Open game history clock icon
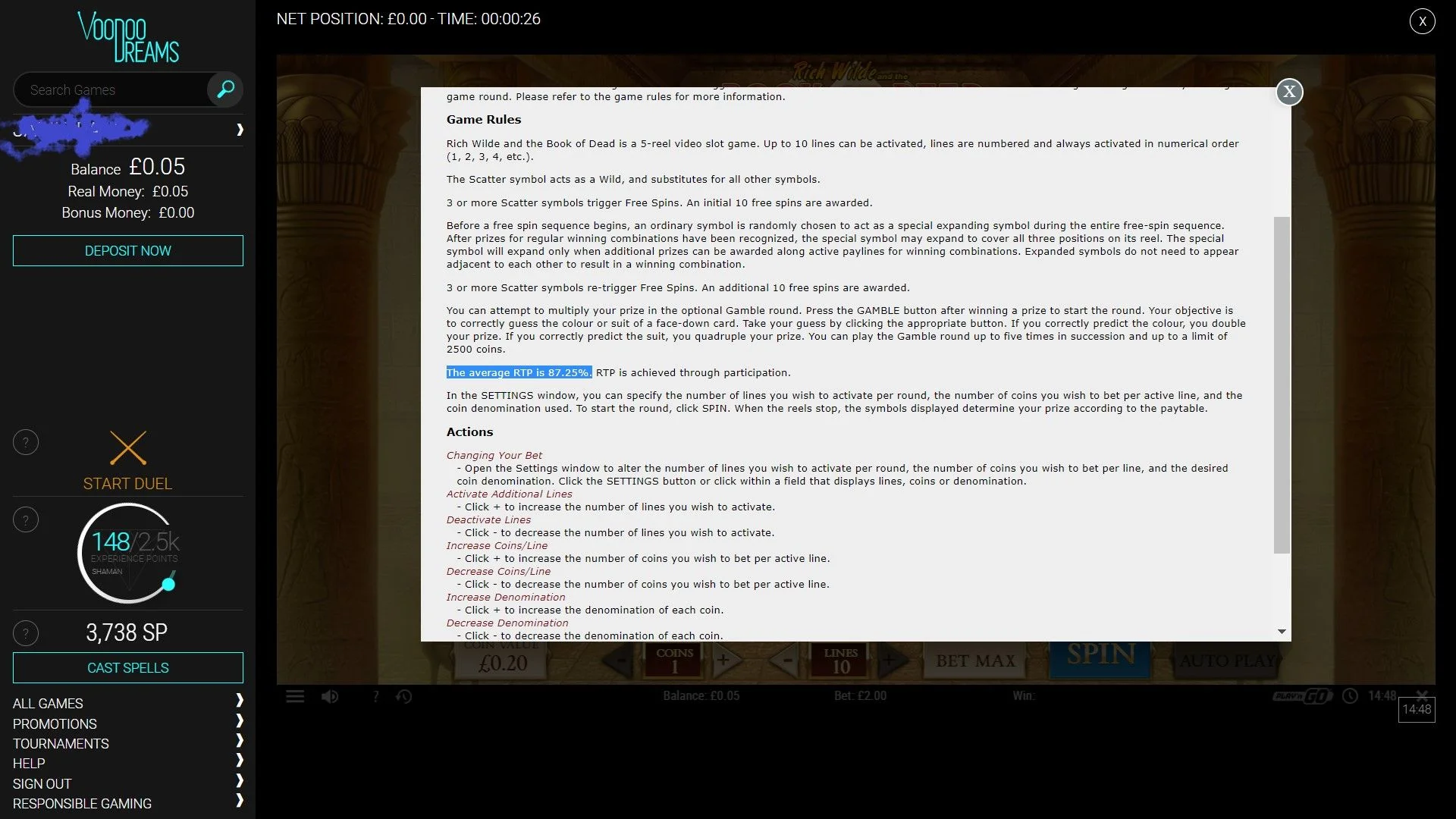Image resolution: width=1456 pixels, height=819 pixels. pos(404,696)
